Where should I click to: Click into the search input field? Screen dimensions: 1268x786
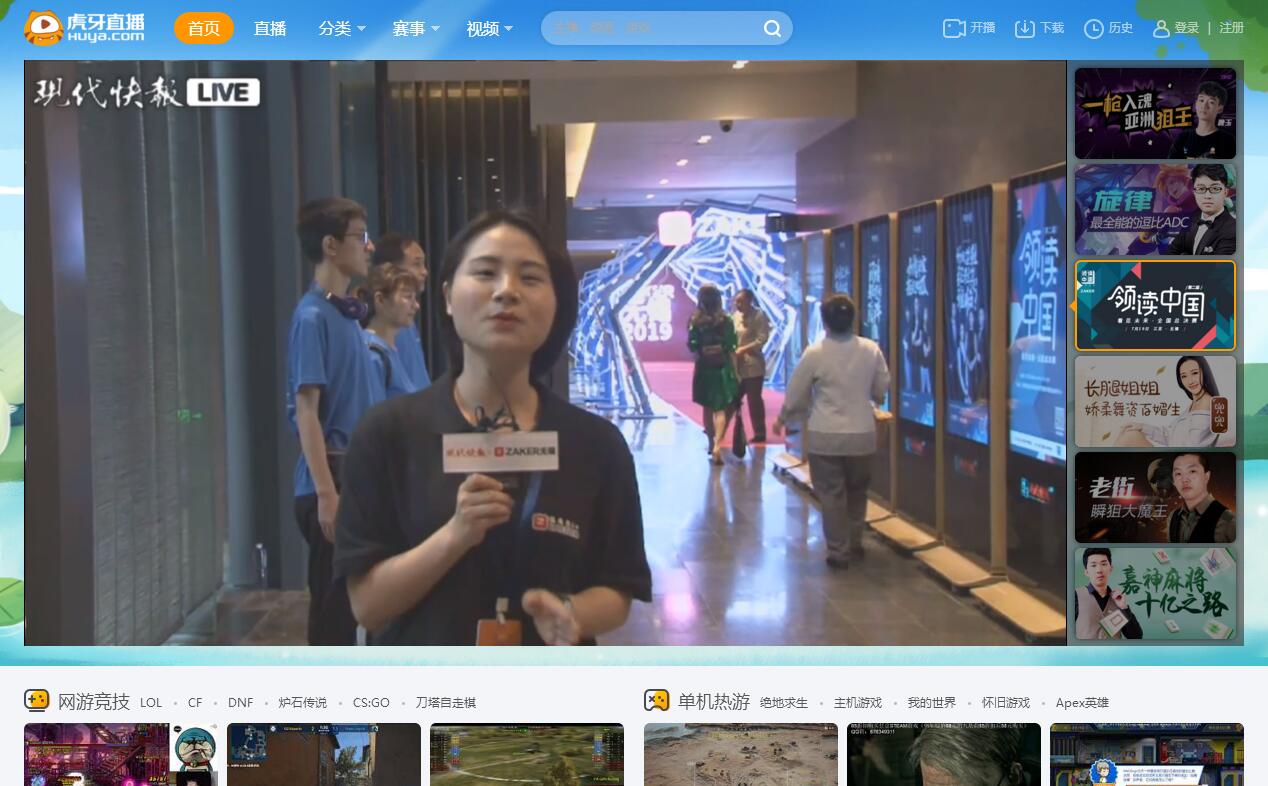[650, 29]
